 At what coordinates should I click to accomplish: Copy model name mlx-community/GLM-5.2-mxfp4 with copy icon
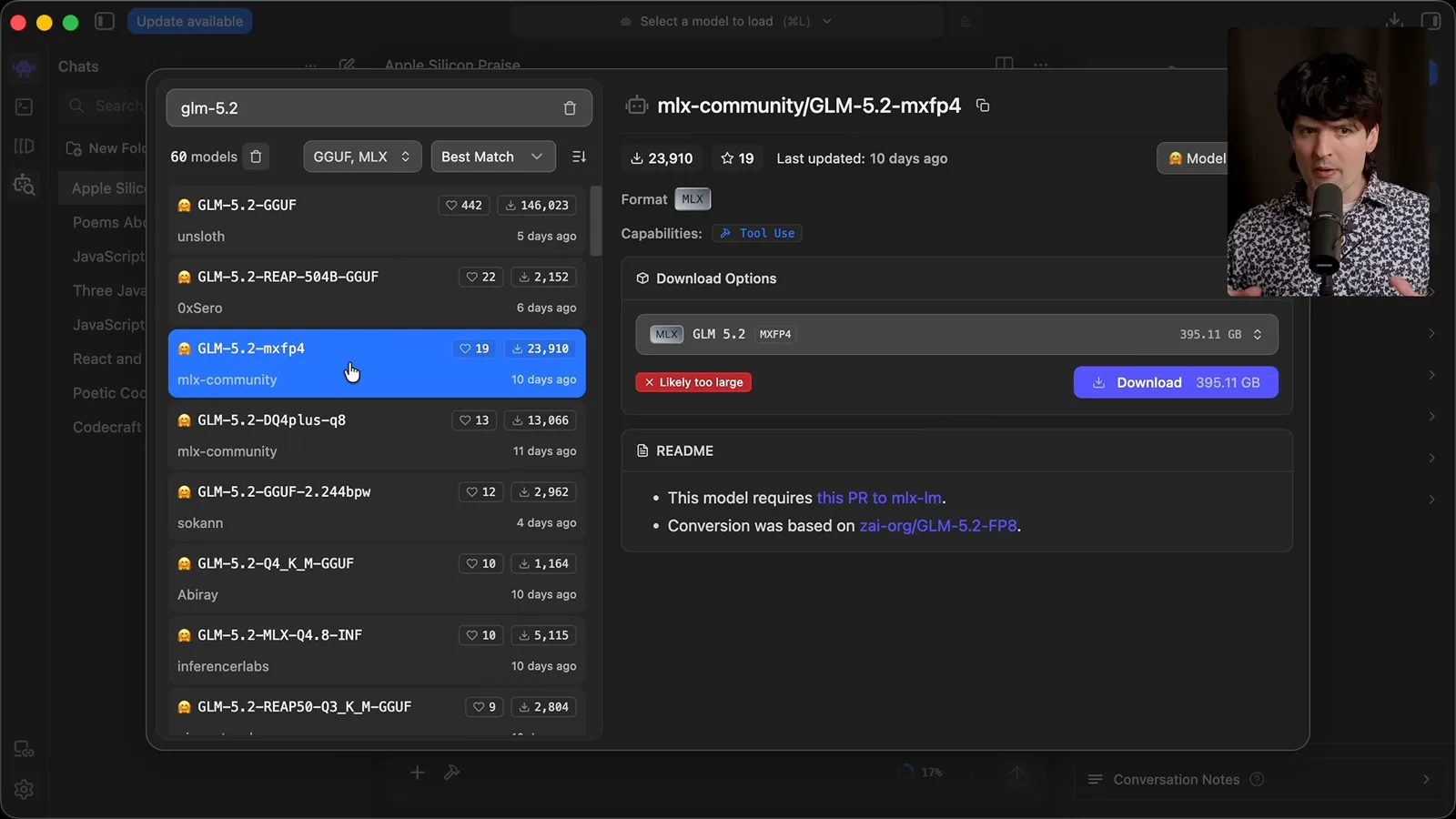tap(983, 106)
